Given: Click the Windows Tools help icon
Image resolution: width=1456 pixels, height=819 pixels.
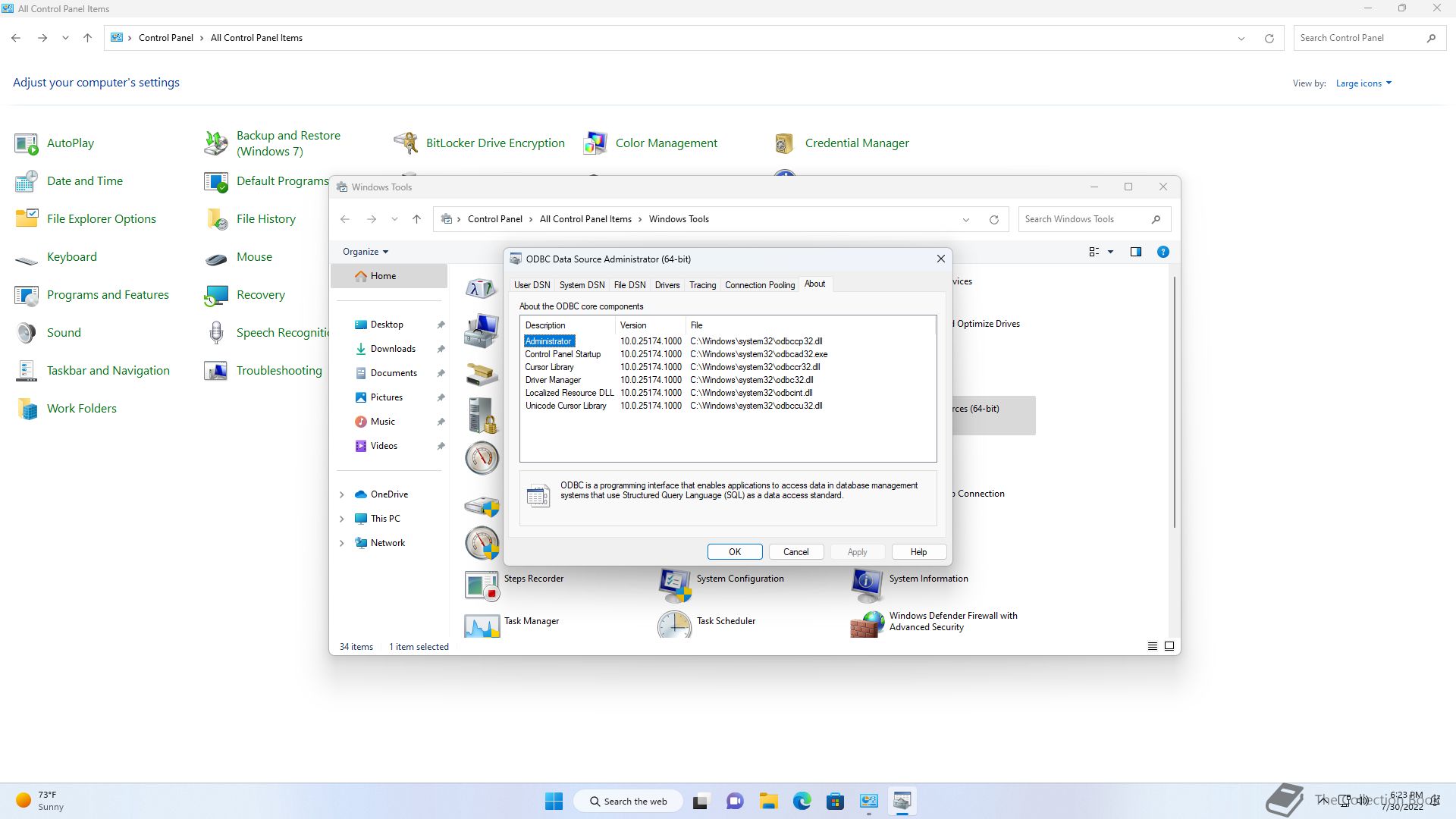Looking at the screenshot, I should pos(1163,252).
